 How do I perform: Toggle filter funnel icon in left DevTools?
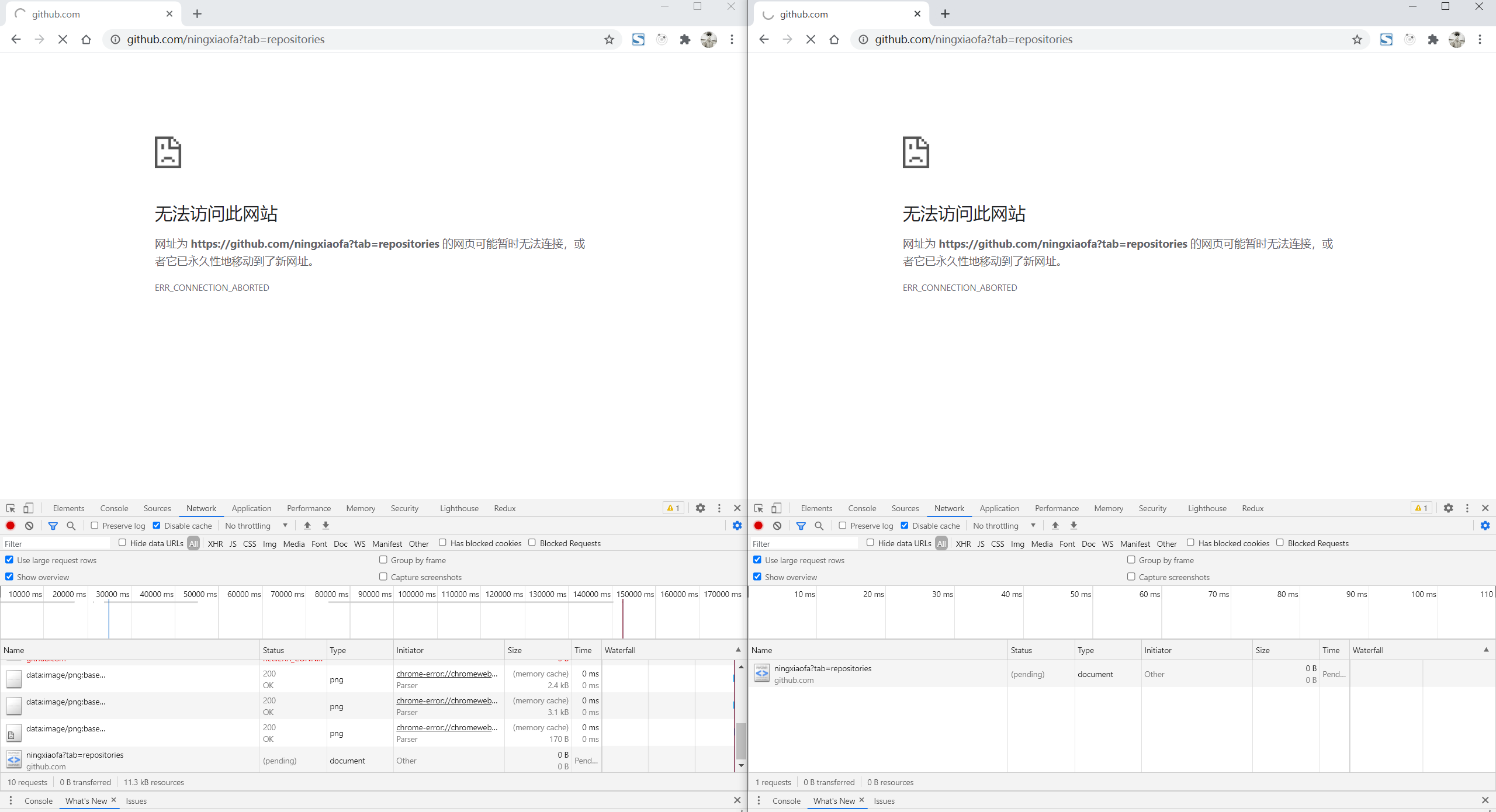[x=53, y=526]
